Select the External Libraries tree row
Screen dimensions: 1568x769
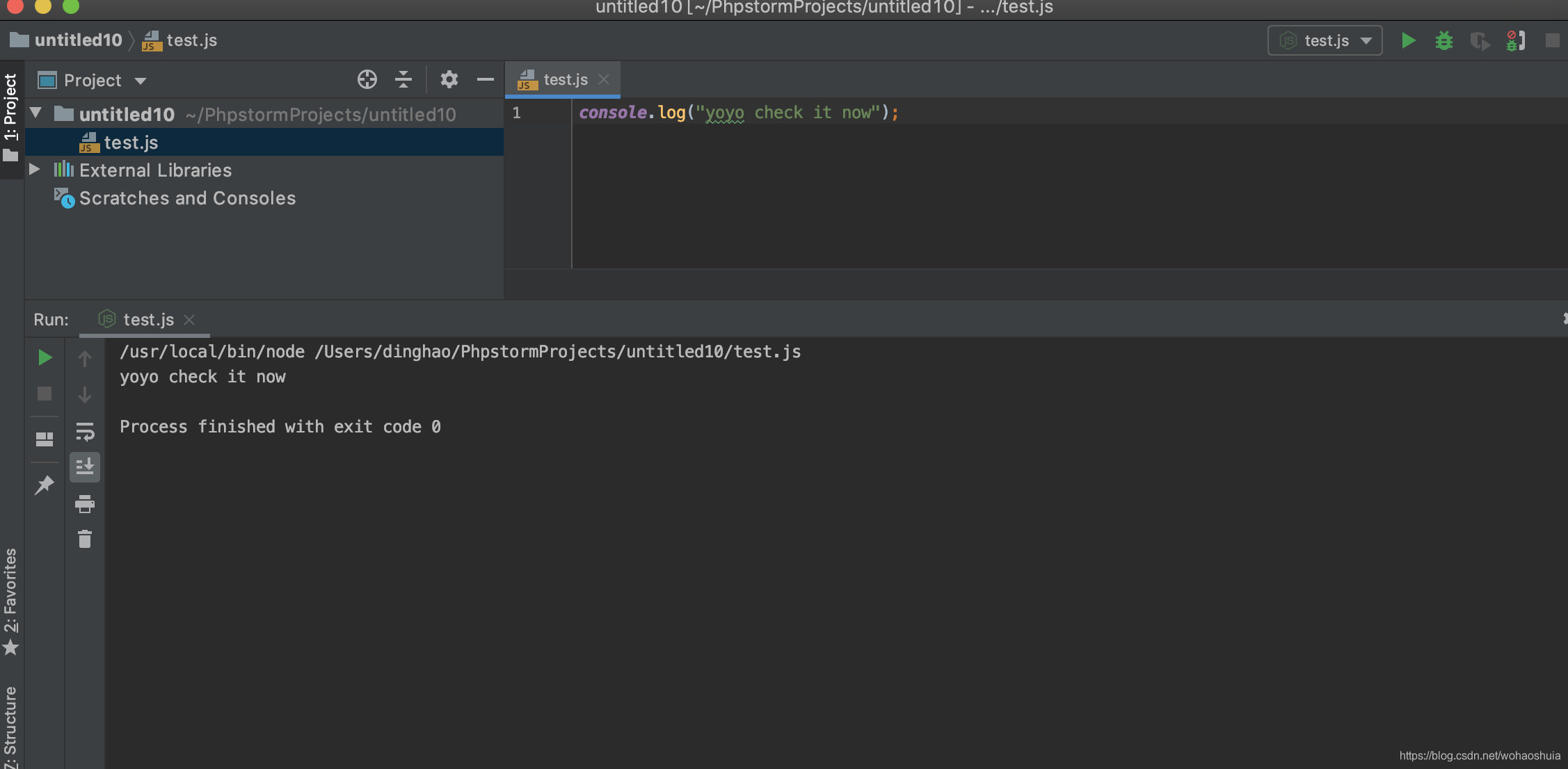(x=264, y=170)
